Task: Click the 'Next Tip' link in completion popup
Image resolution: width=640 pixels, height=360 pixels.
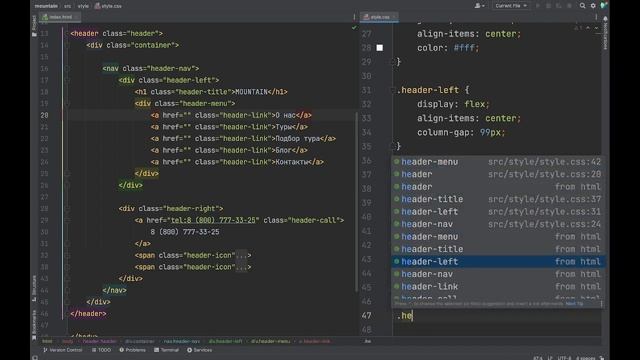Action: tap(574, 304)
